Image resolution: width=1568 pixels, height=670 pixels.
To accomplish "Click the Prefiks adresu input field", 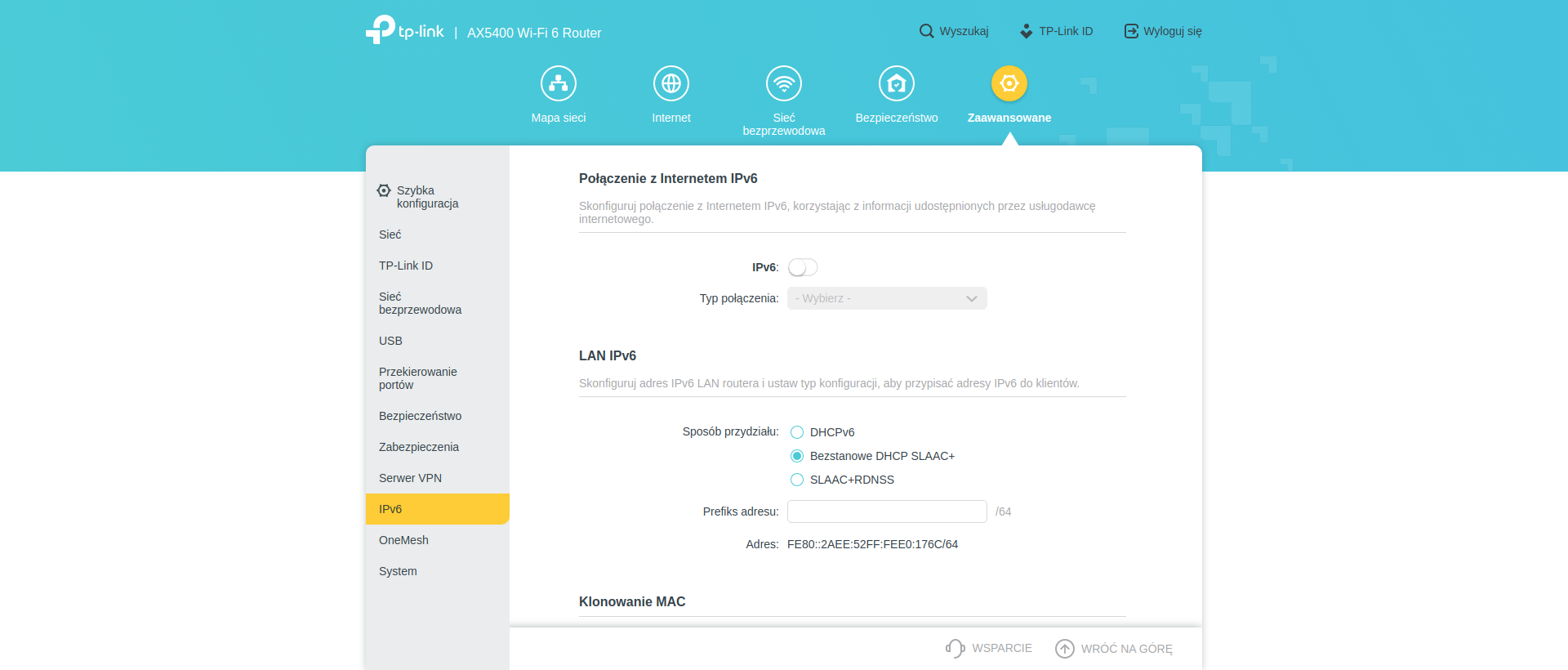I will (x=887, y=511).
